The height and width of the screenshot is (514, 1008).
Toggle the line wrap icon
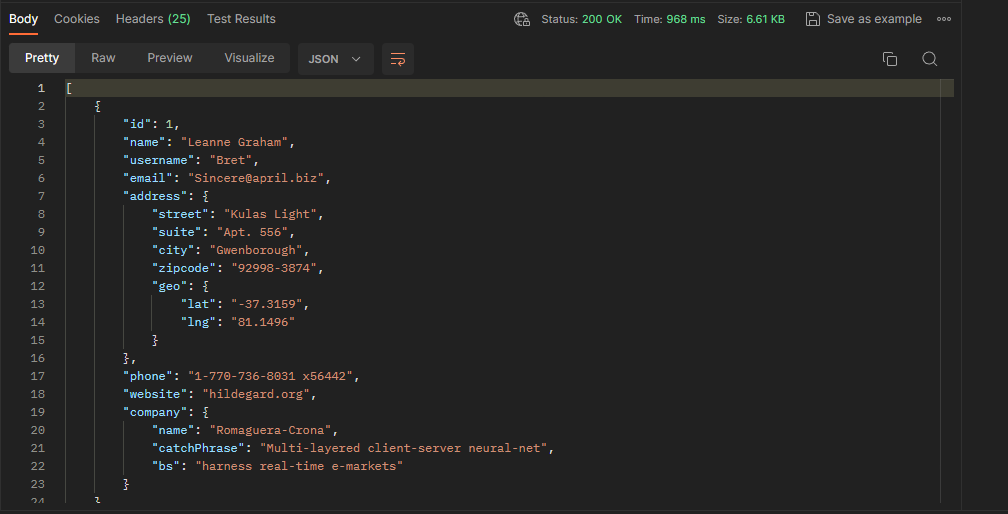(397, 59)
